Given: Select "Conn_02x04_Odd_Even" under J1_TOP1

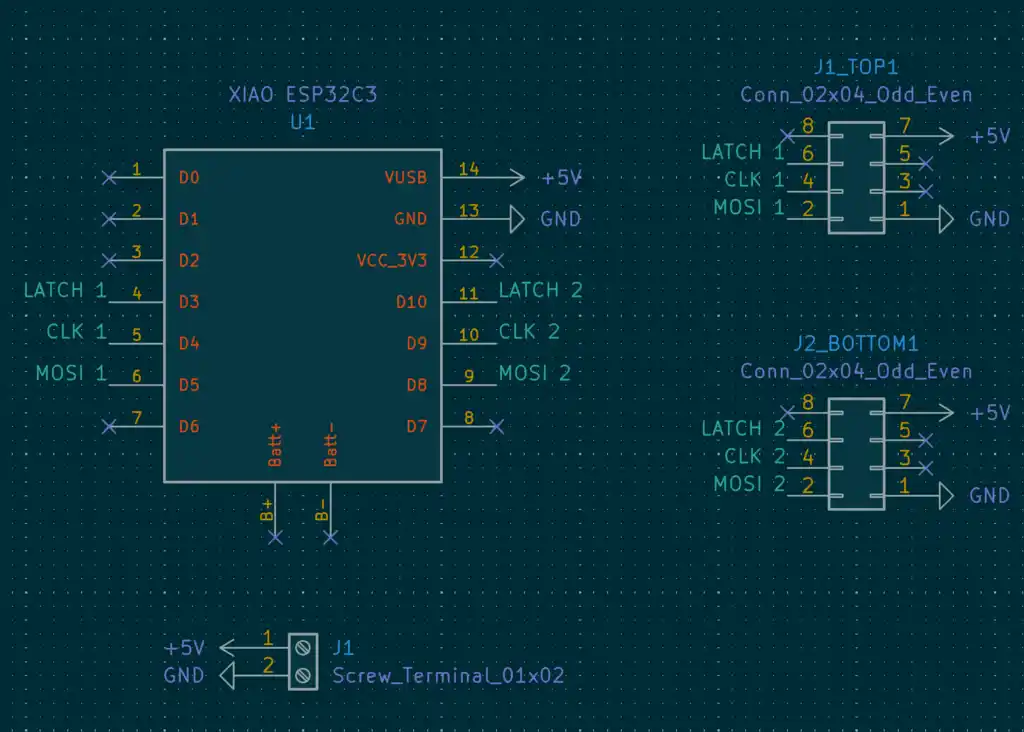Looking at the screenshot, I should coord(856,95).
